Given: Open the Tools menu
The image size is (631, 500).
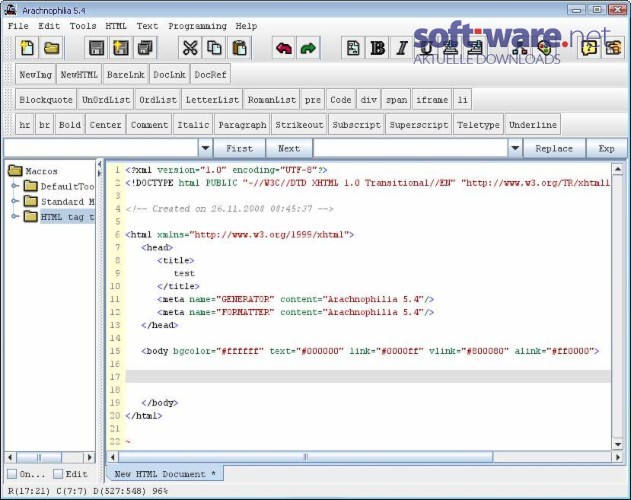Looking at the screenshot, I should 83,26.
